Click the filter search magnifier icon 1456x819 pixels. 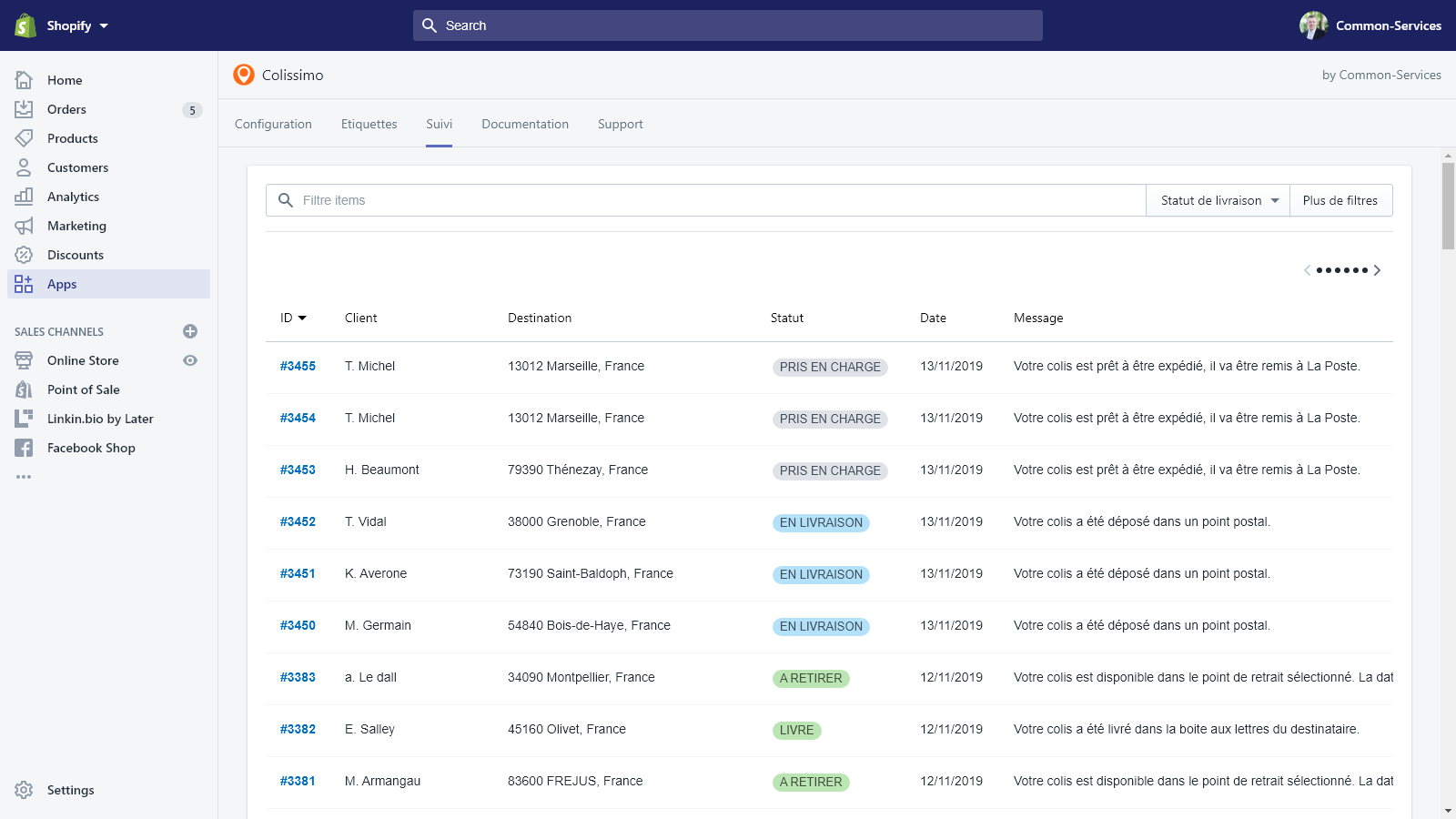pos(286,200)
